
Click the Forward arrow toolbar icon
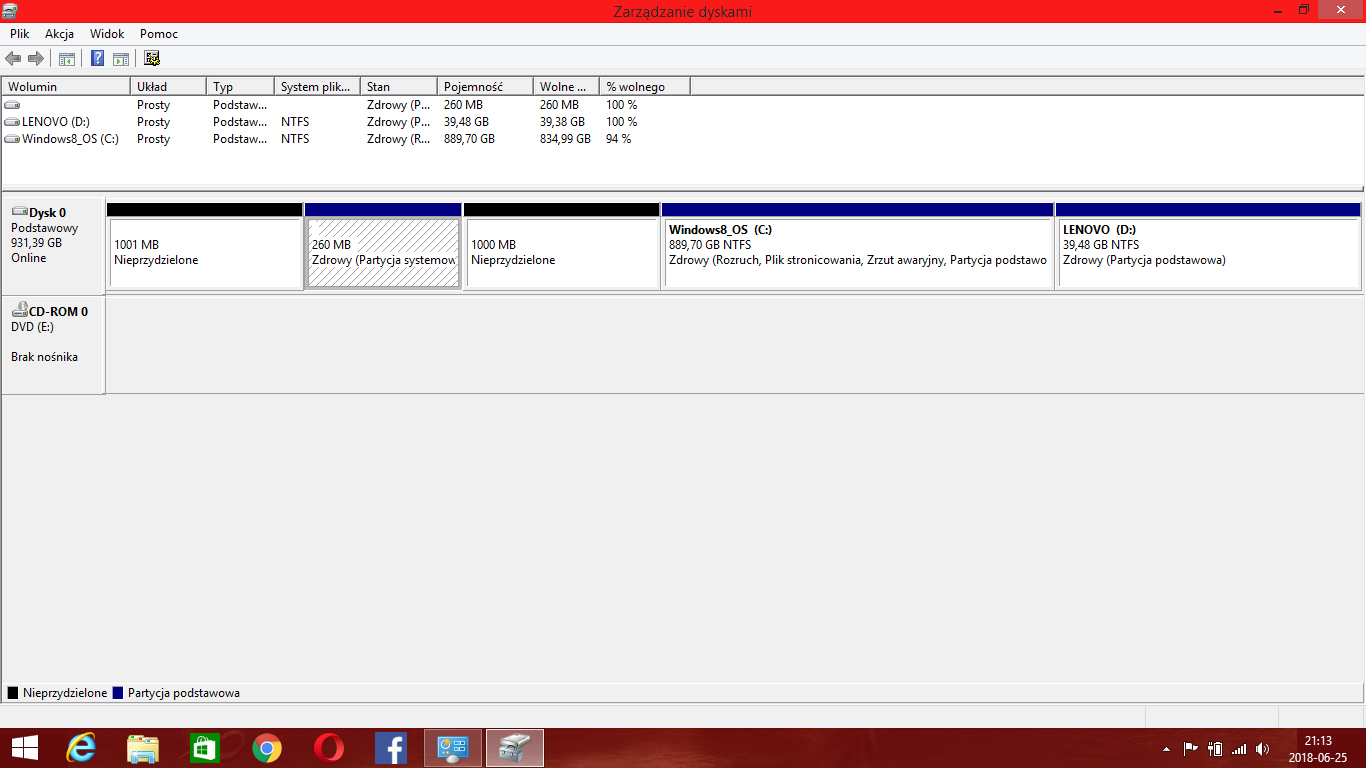(x=36, y=59)
